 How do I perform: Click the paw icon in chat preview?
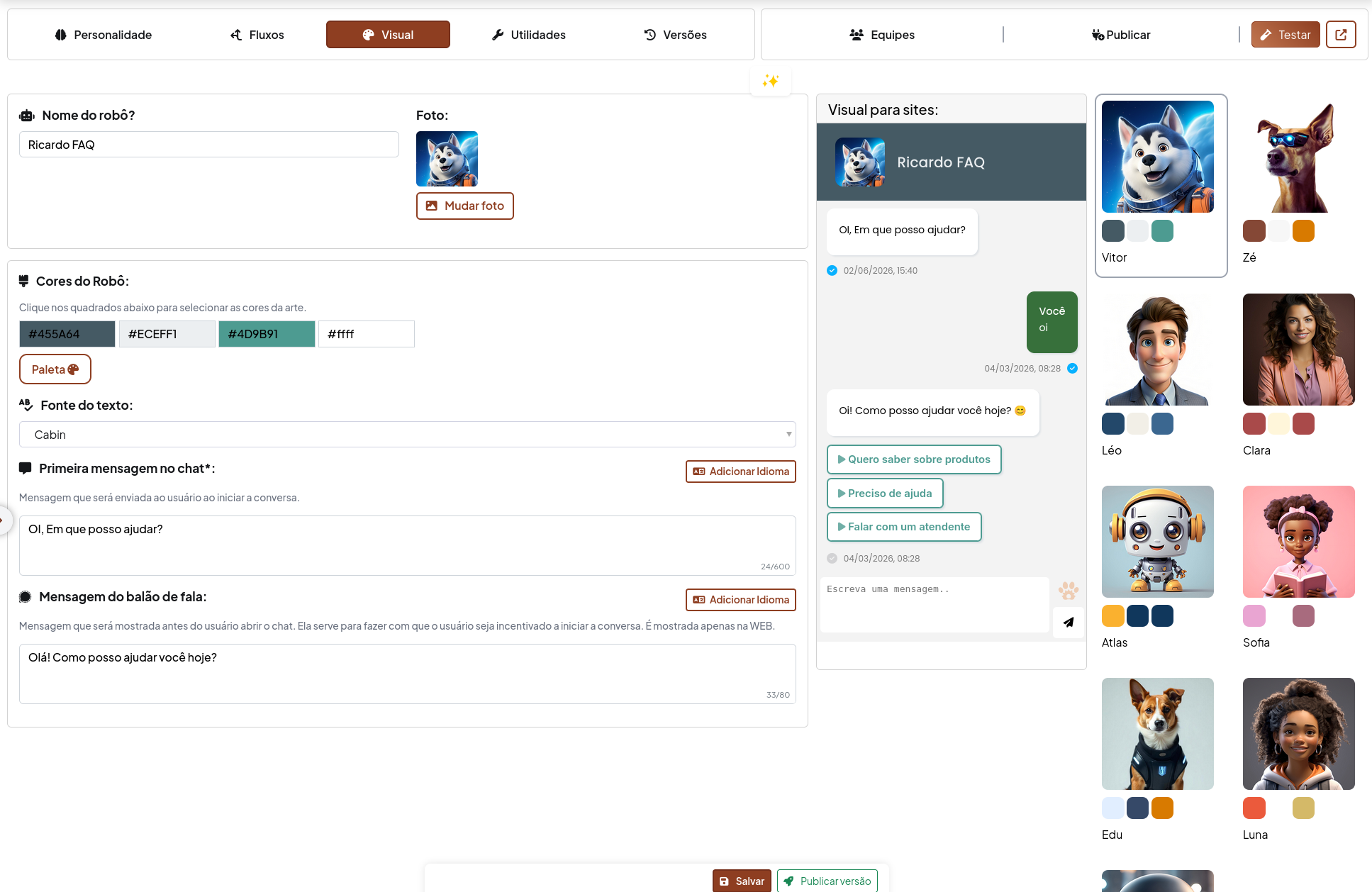tap(1069, 590)
